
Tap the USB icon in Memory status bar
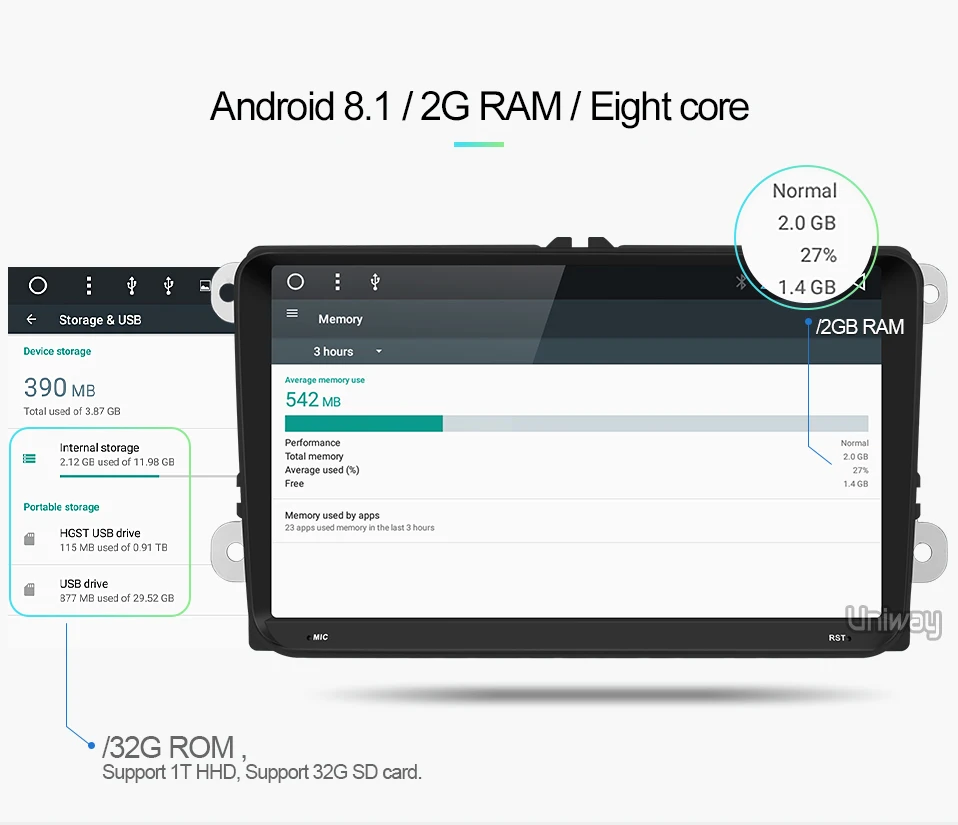point(375,282)
